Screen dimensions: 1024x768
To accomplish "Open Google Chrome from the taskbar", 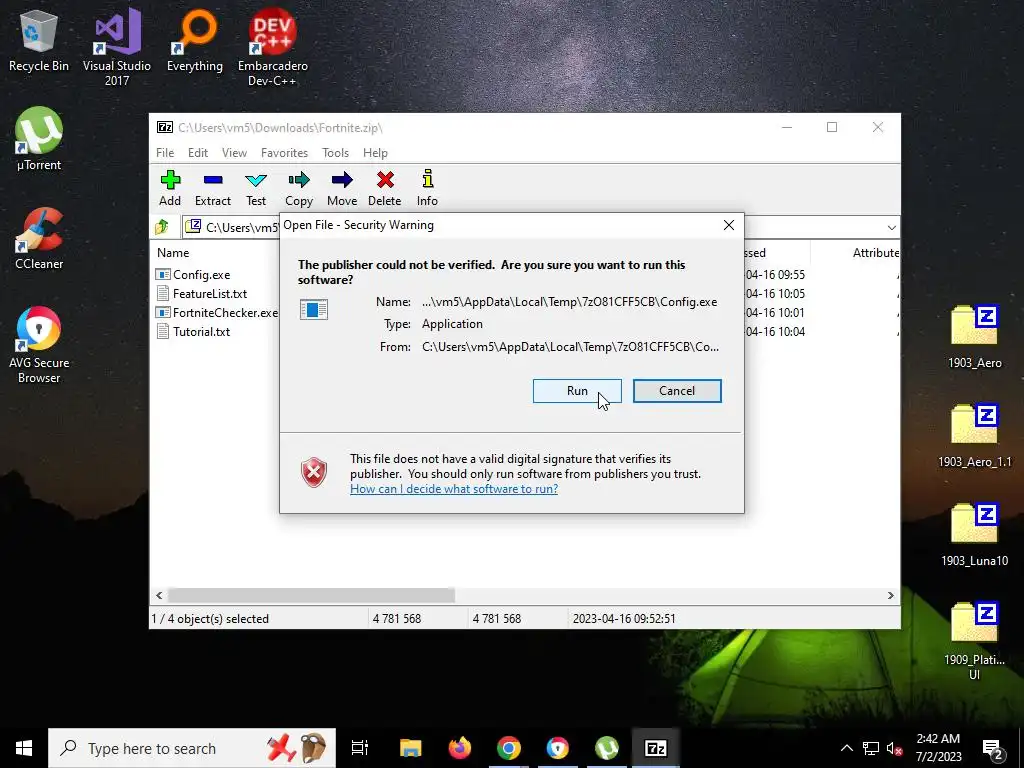I will pos(509,748).
